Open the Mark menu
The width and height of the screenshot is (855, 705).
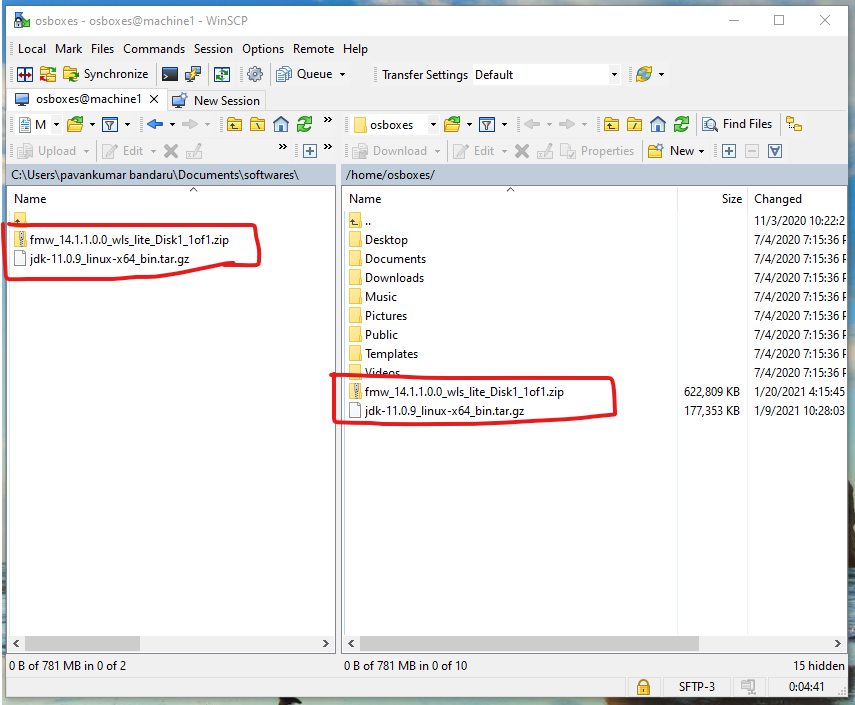pyautogui.click(x=68, y=49)
